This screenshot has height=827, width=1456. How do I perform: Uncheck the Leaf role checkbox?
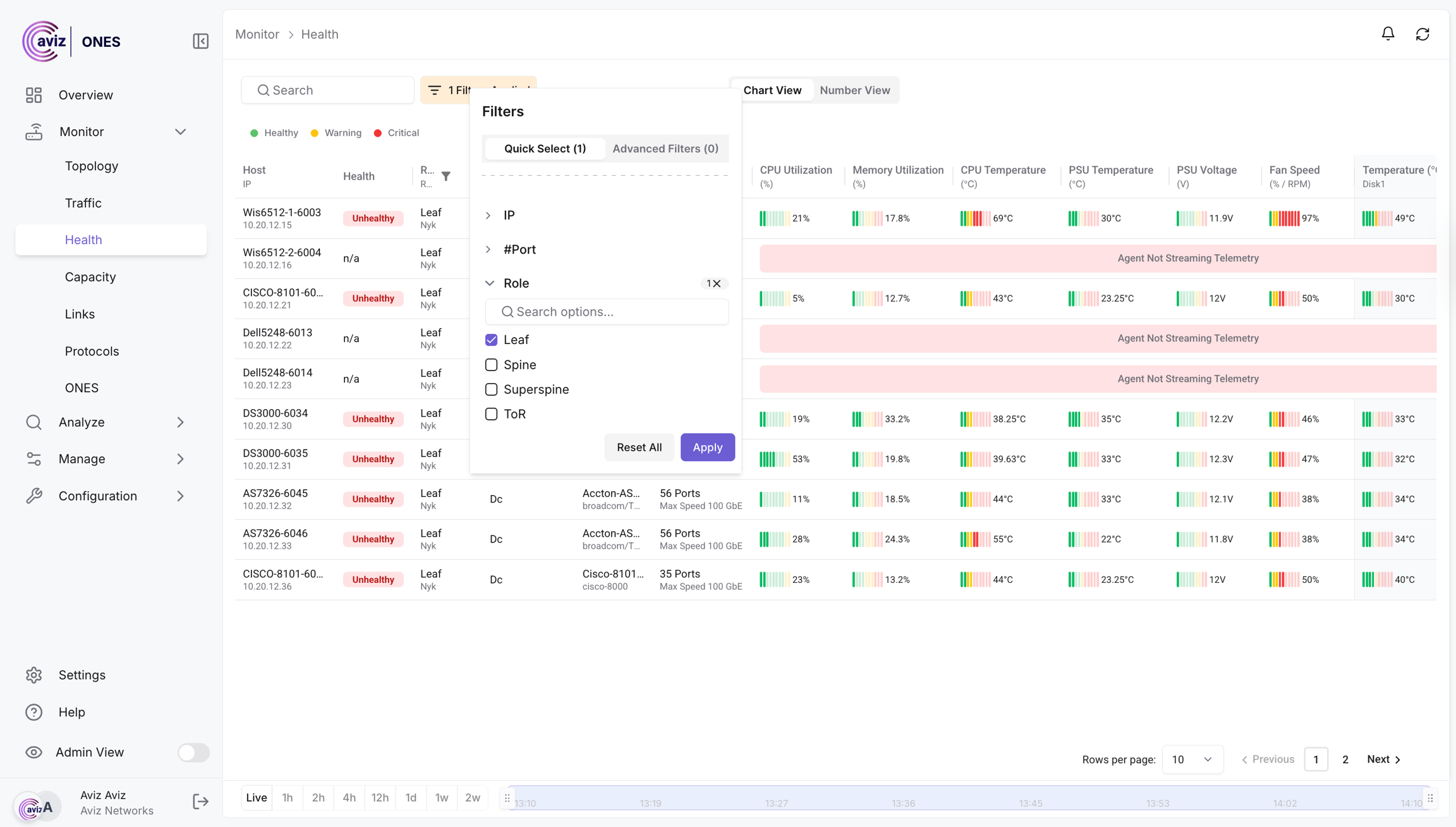click(x=491, y=340)
